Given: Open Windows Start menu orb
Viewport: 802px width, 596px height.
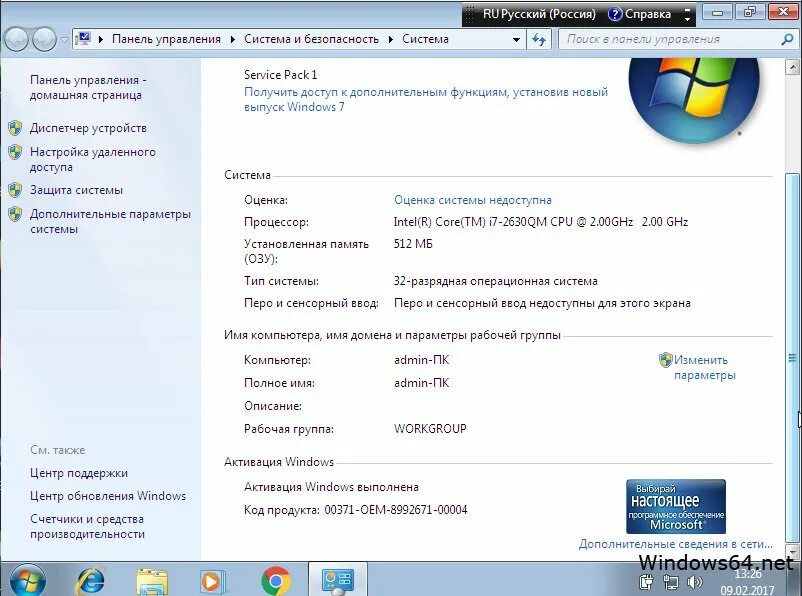Looking at the screenshot, I should point(27,581).
